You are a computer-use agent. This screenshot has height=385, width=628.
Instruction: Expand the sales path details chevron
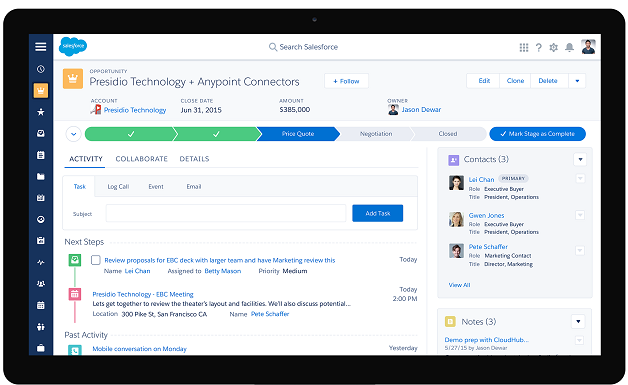[x=73, y=134]
